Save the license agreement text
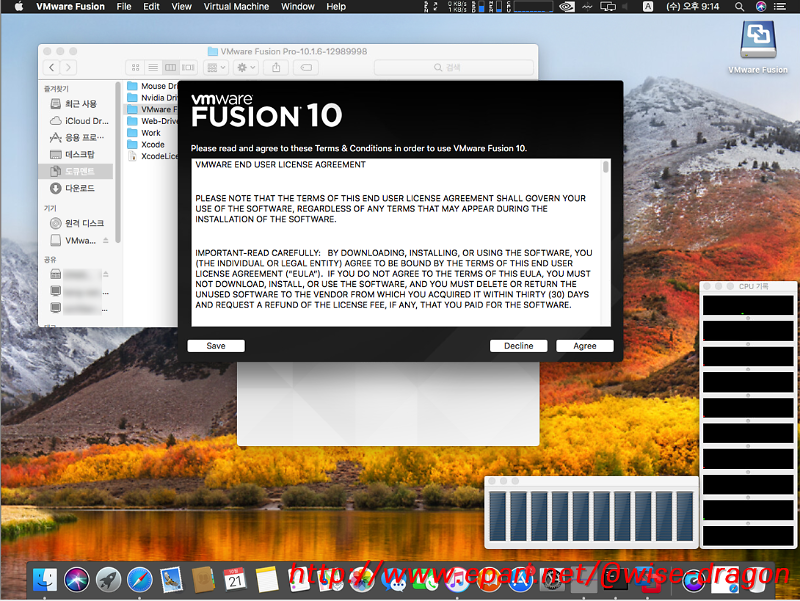Viewport: 800px width, 601px height. (x=216, y=346)
